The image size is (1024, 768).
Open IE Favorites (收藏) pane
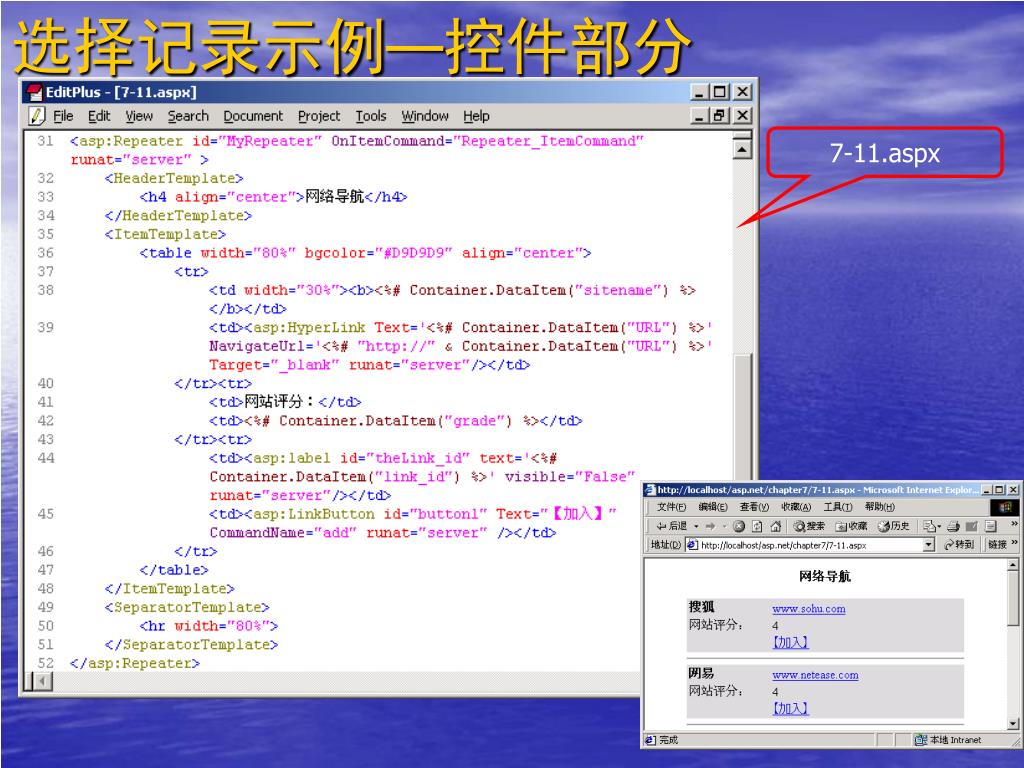(x=851, y=526)
